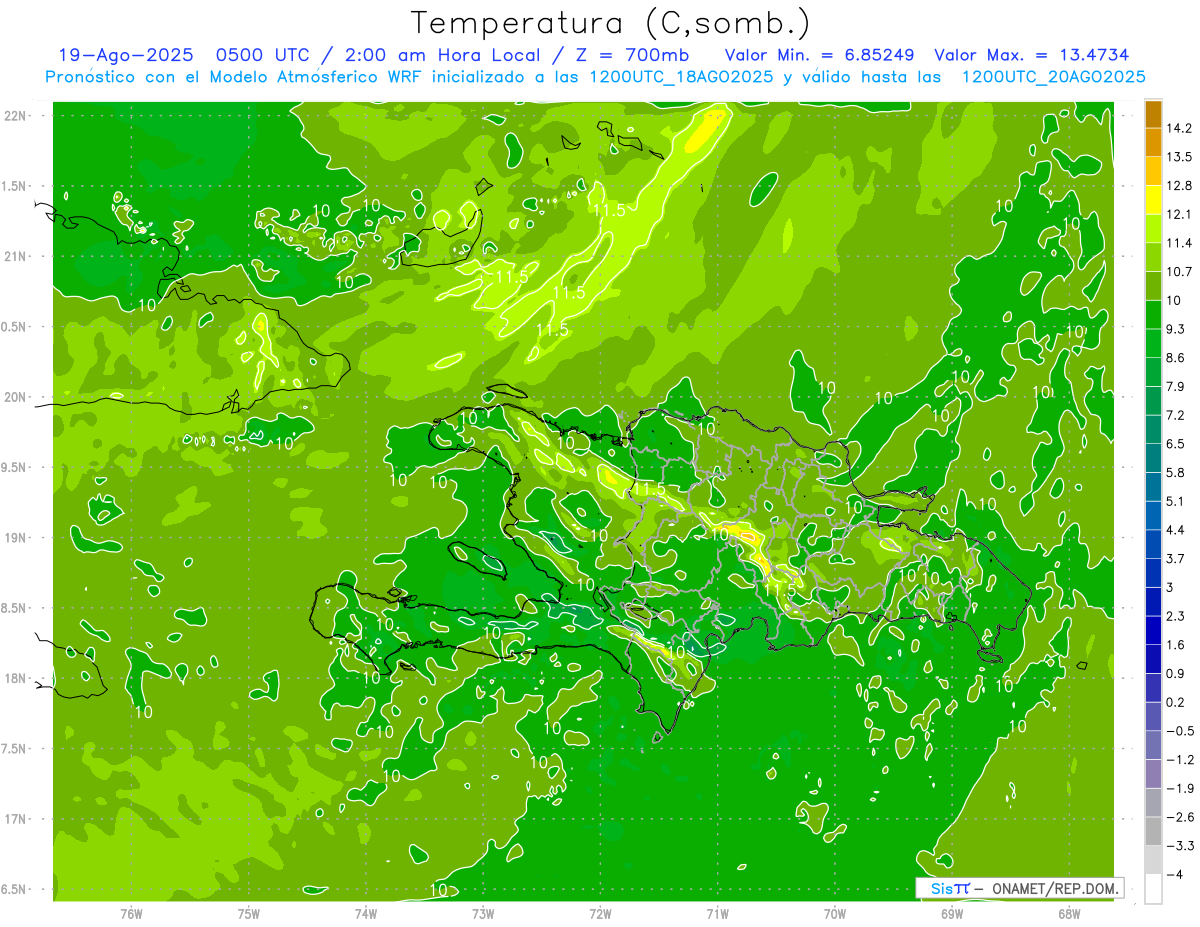Viewport: 1200px width, 927px height.
Task: Click the yellow swatch between 12.1 and 12.8
Action: [1154, 200]
